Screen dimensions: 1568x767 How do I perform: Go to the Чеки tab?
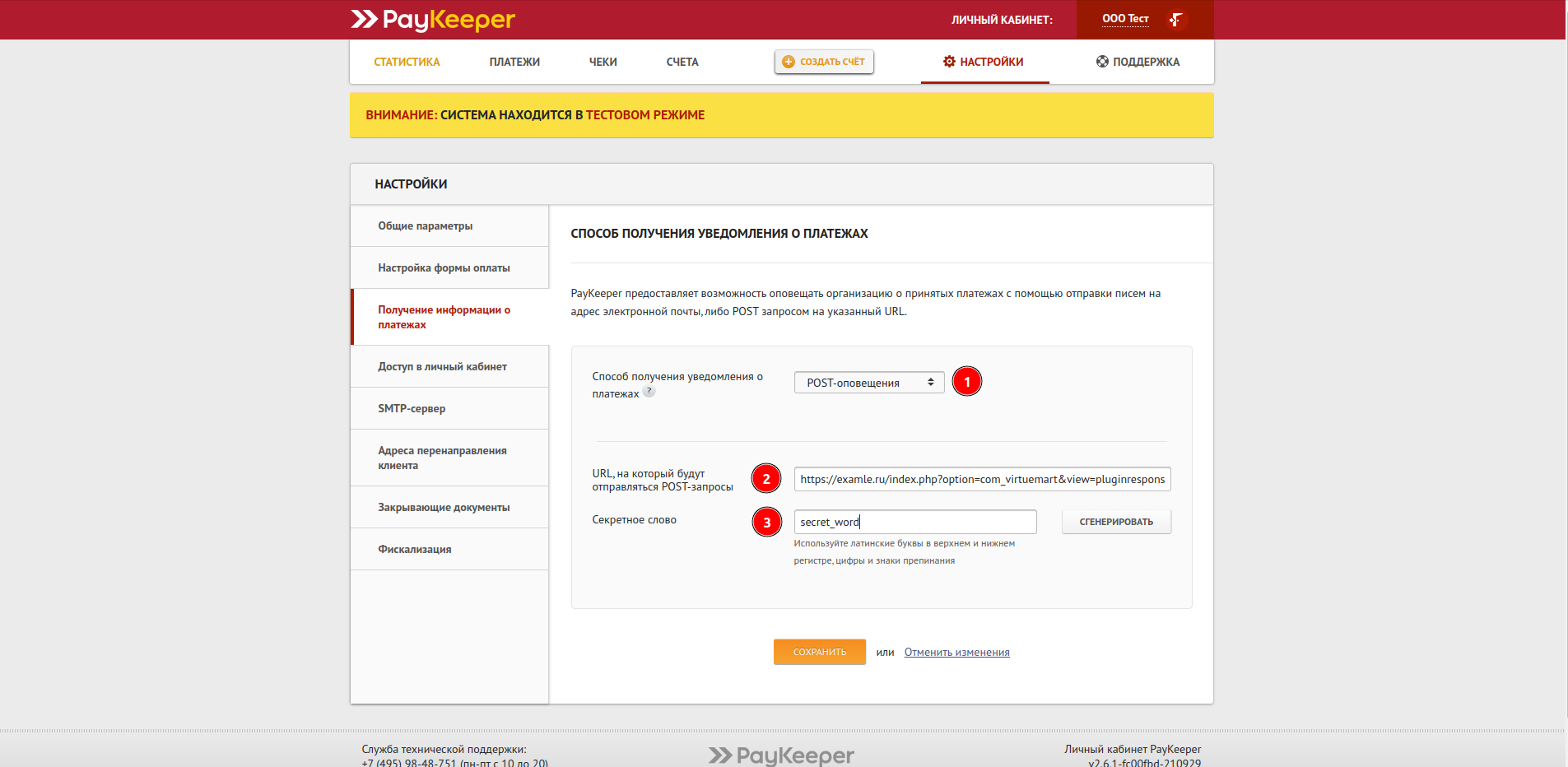click(x=603, y=62)
